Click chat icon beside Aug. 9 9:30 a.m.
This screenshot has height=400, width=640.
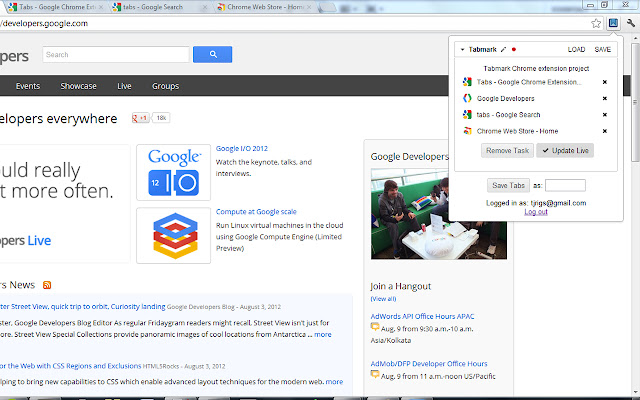point(375,327)
